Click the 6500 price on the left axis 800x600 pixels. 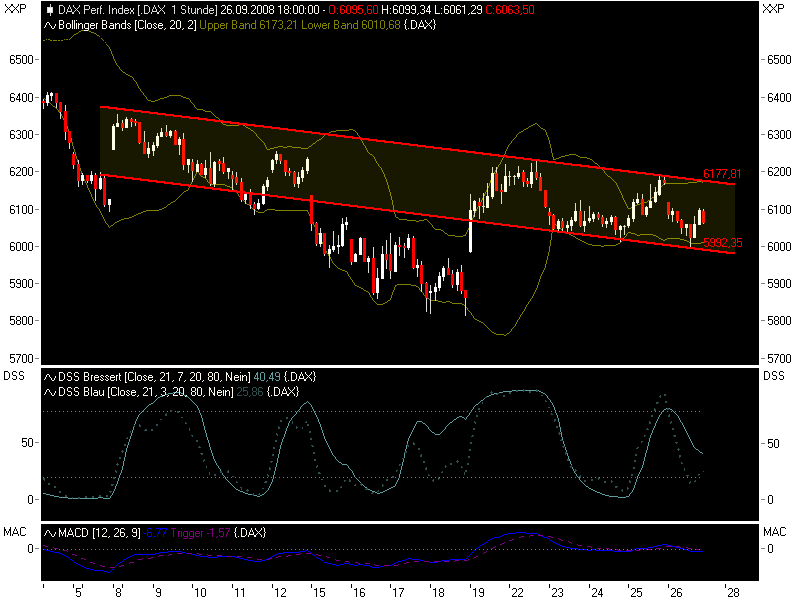coord(21,60)
